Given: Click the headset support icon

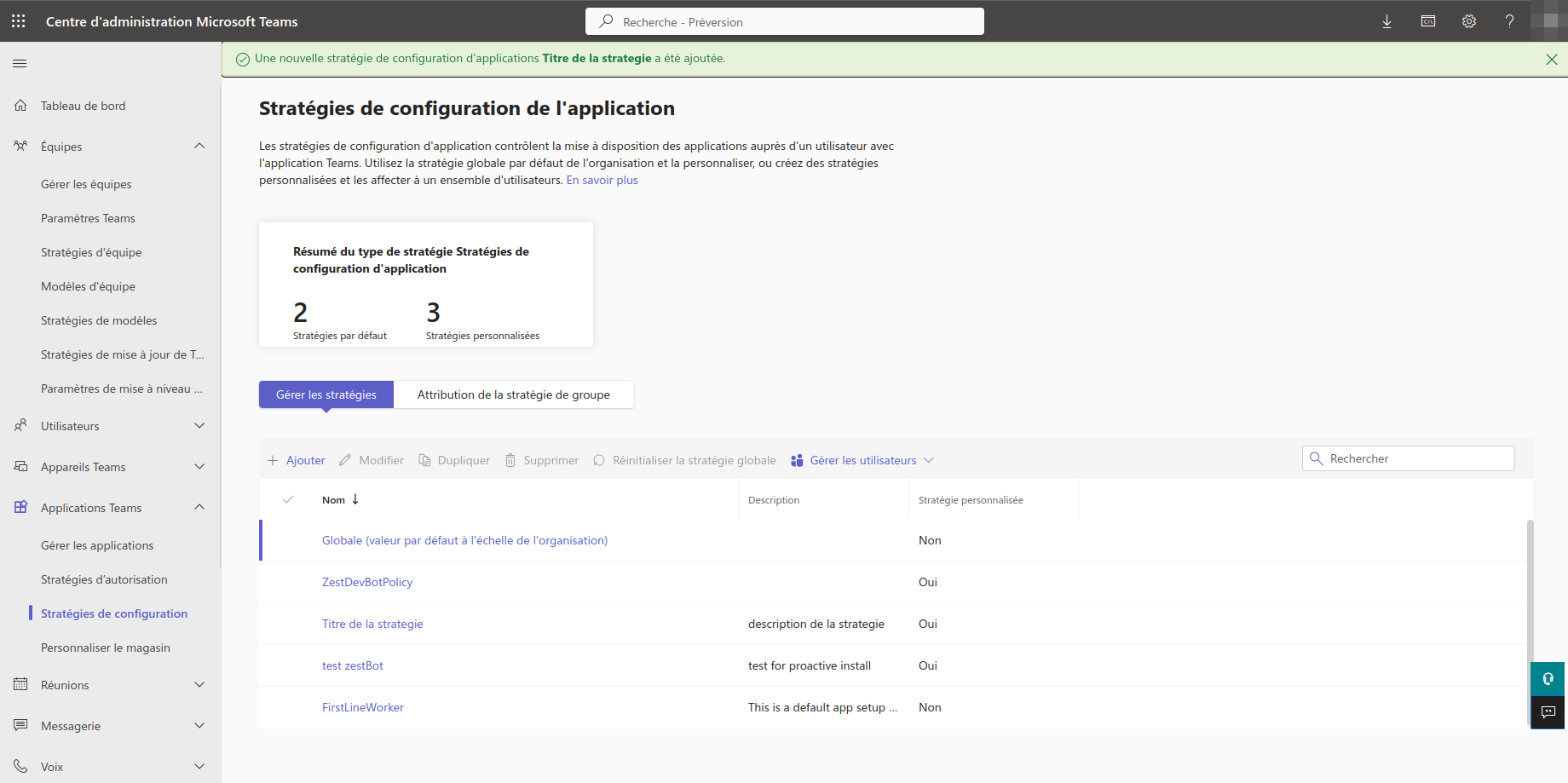Looking at the screenshot, I should 1548,679.
